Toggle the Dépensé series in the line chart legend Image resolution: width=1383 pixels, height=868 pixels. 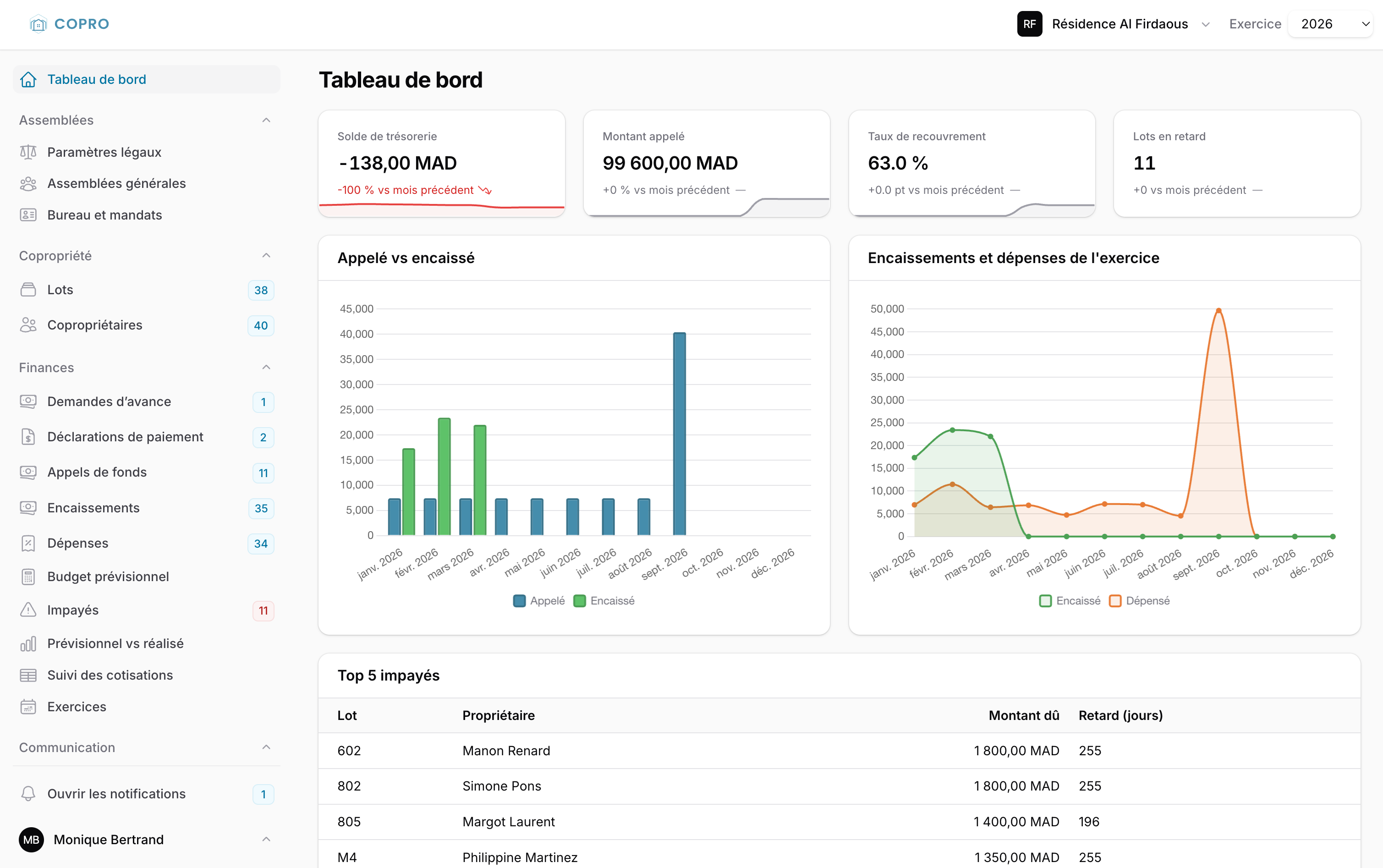coord(1139,601)
